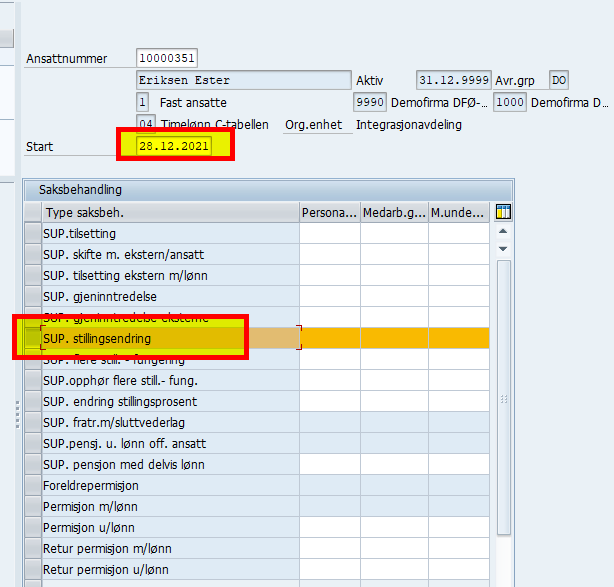Click the M.unde... column header
Screen dimensions: 614x587
(459, 213)
